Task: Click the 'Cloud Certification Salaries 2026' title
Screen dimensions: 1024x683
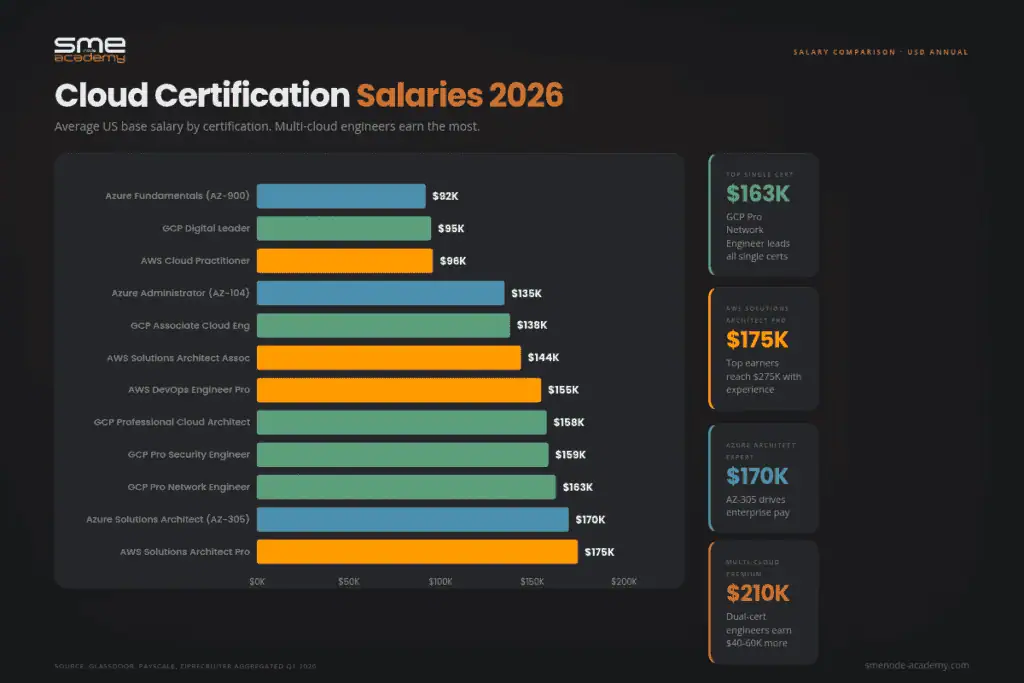Action: [309, 95]
